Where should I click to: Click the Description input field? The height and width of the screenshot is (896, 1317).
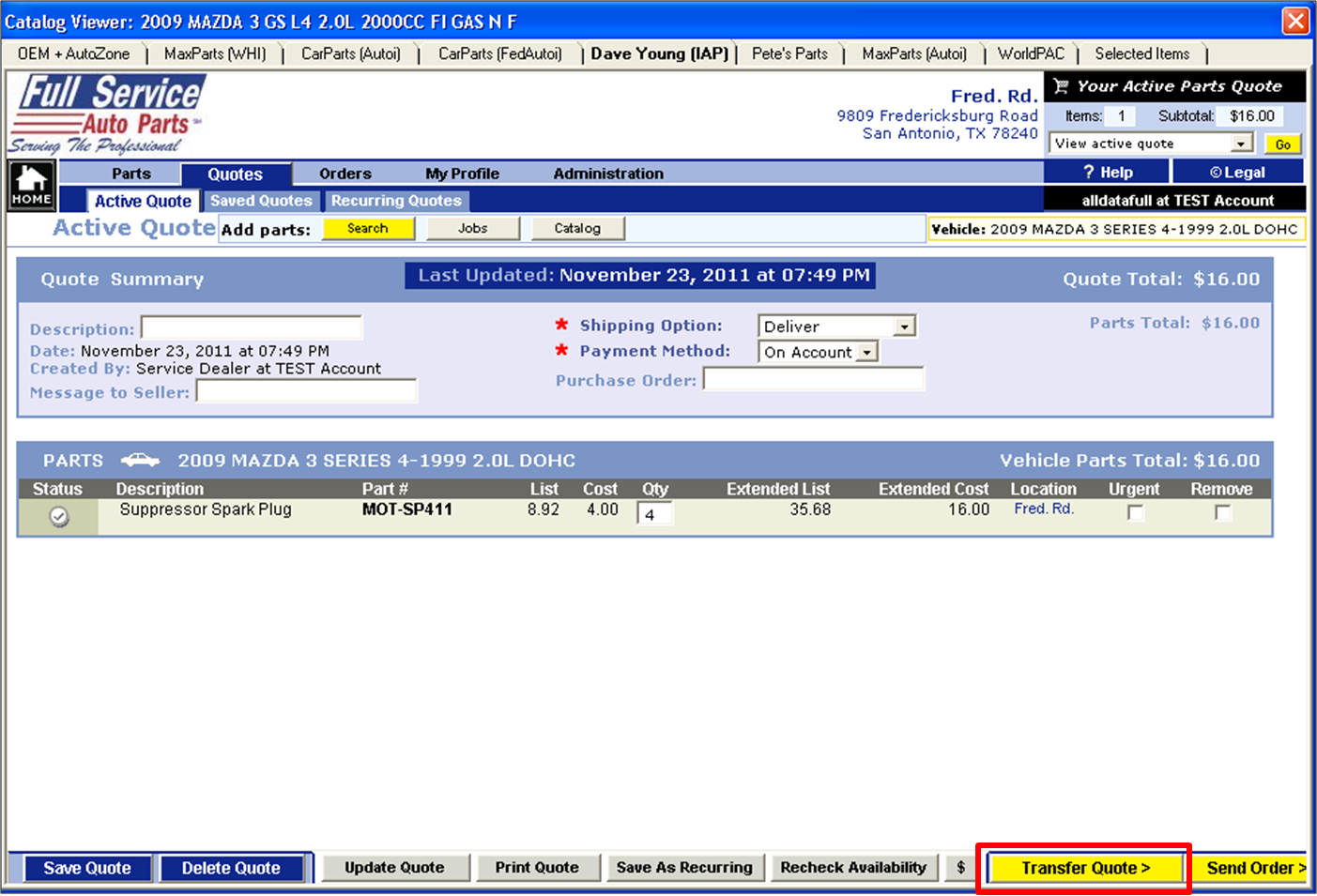[251, 327]
